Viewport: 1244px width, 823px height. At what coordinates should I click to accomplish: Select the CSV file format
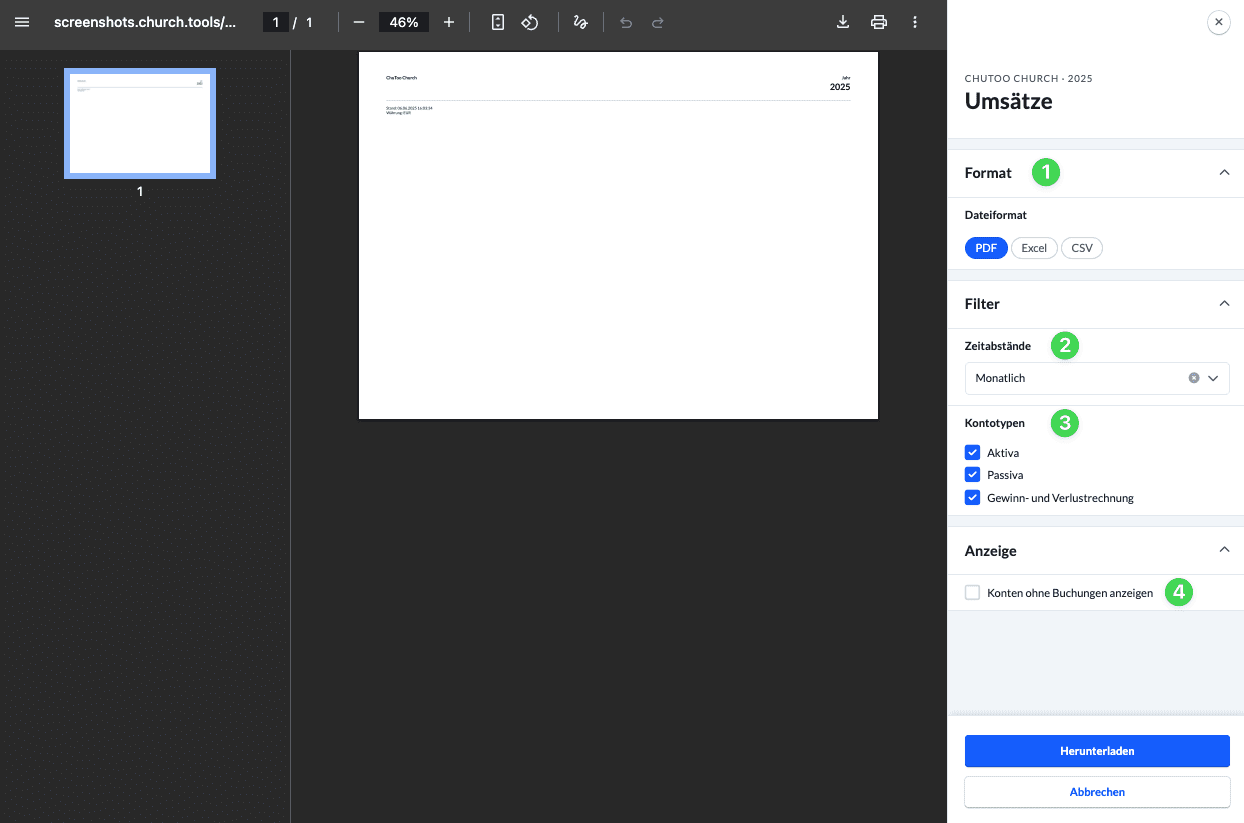tap(1082, 248)
